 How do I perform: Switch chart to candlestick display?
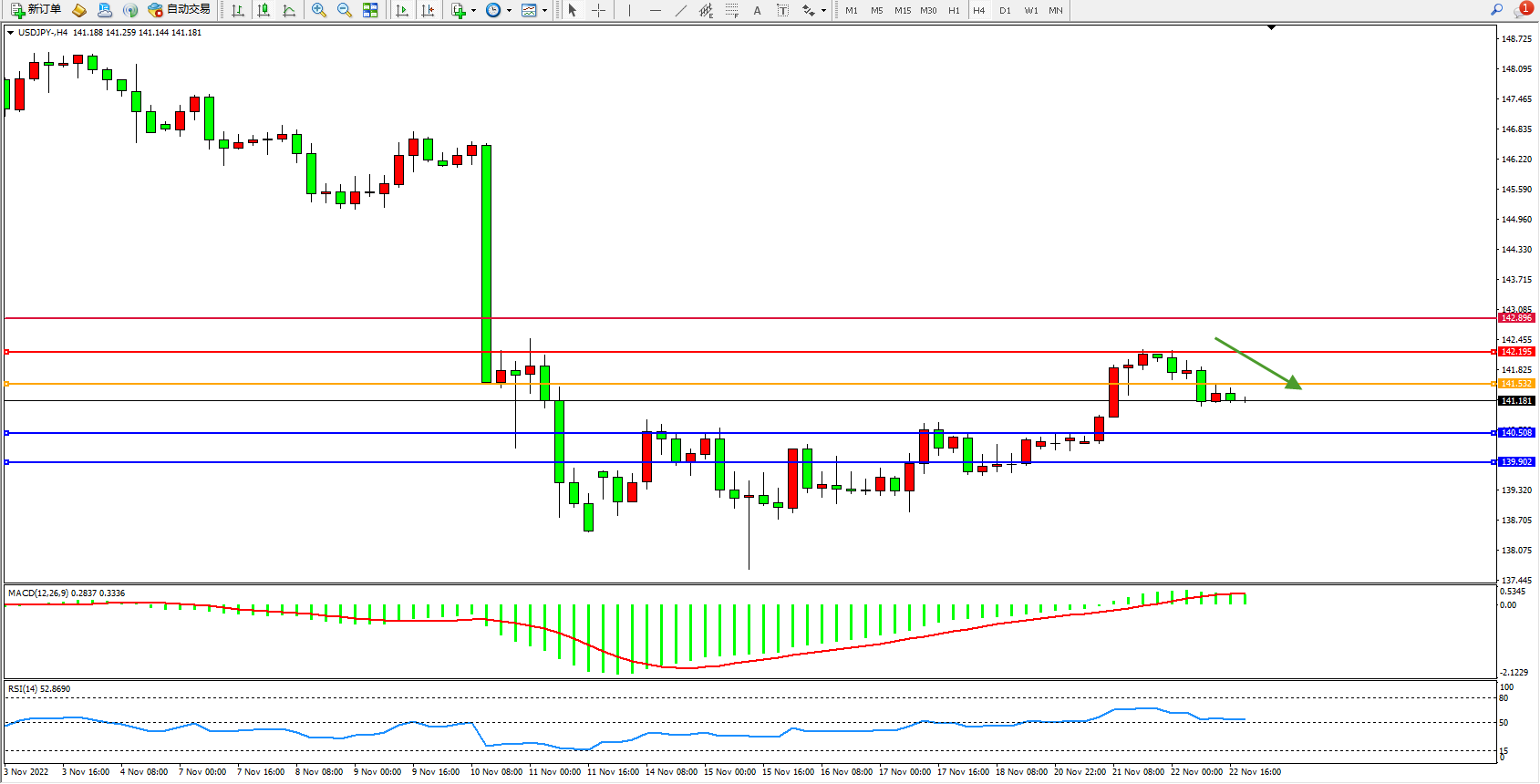pyautogui.click(x=264, y=10)
